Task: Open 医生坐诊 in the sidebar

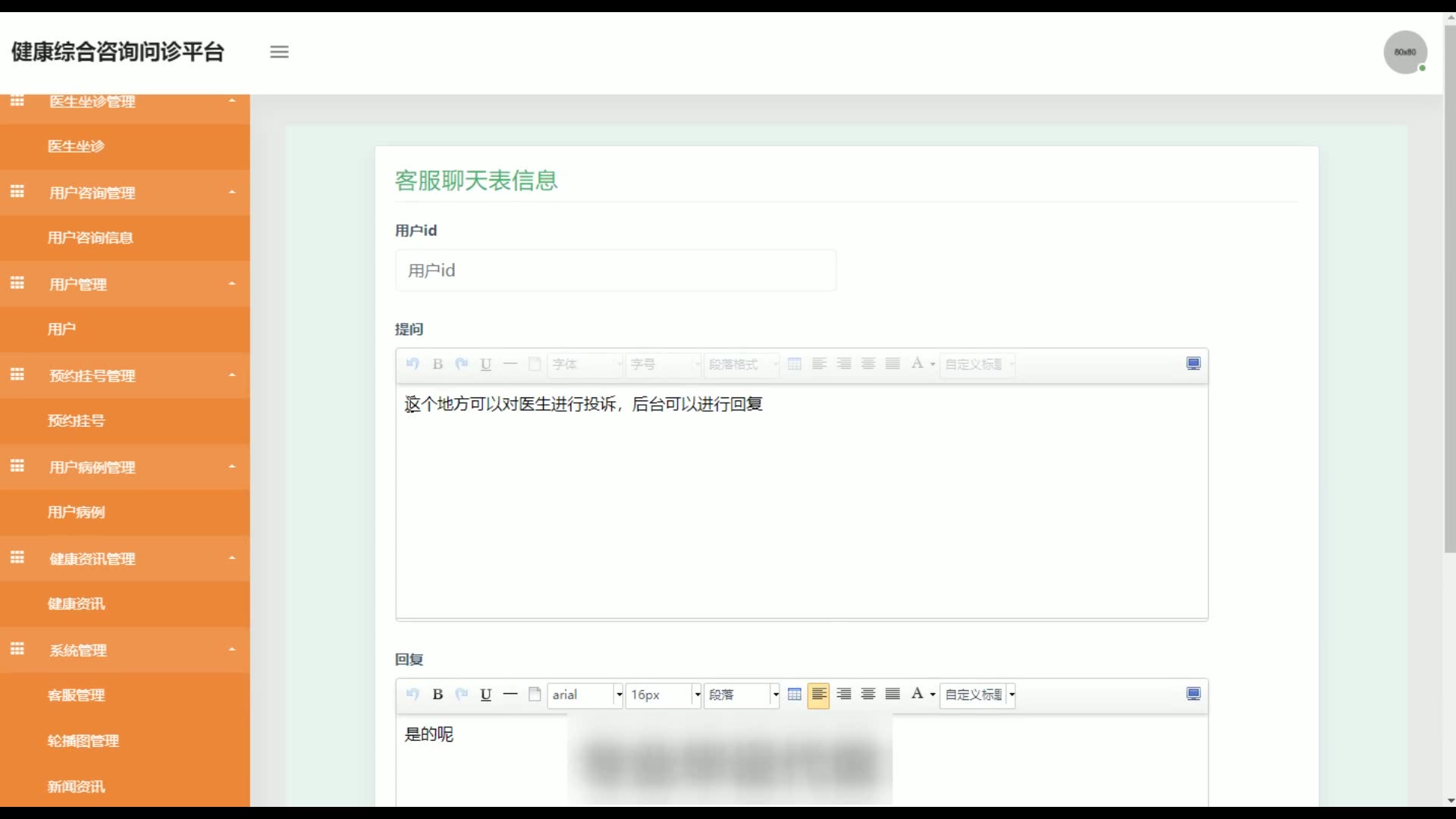Action: pos(76,146)
